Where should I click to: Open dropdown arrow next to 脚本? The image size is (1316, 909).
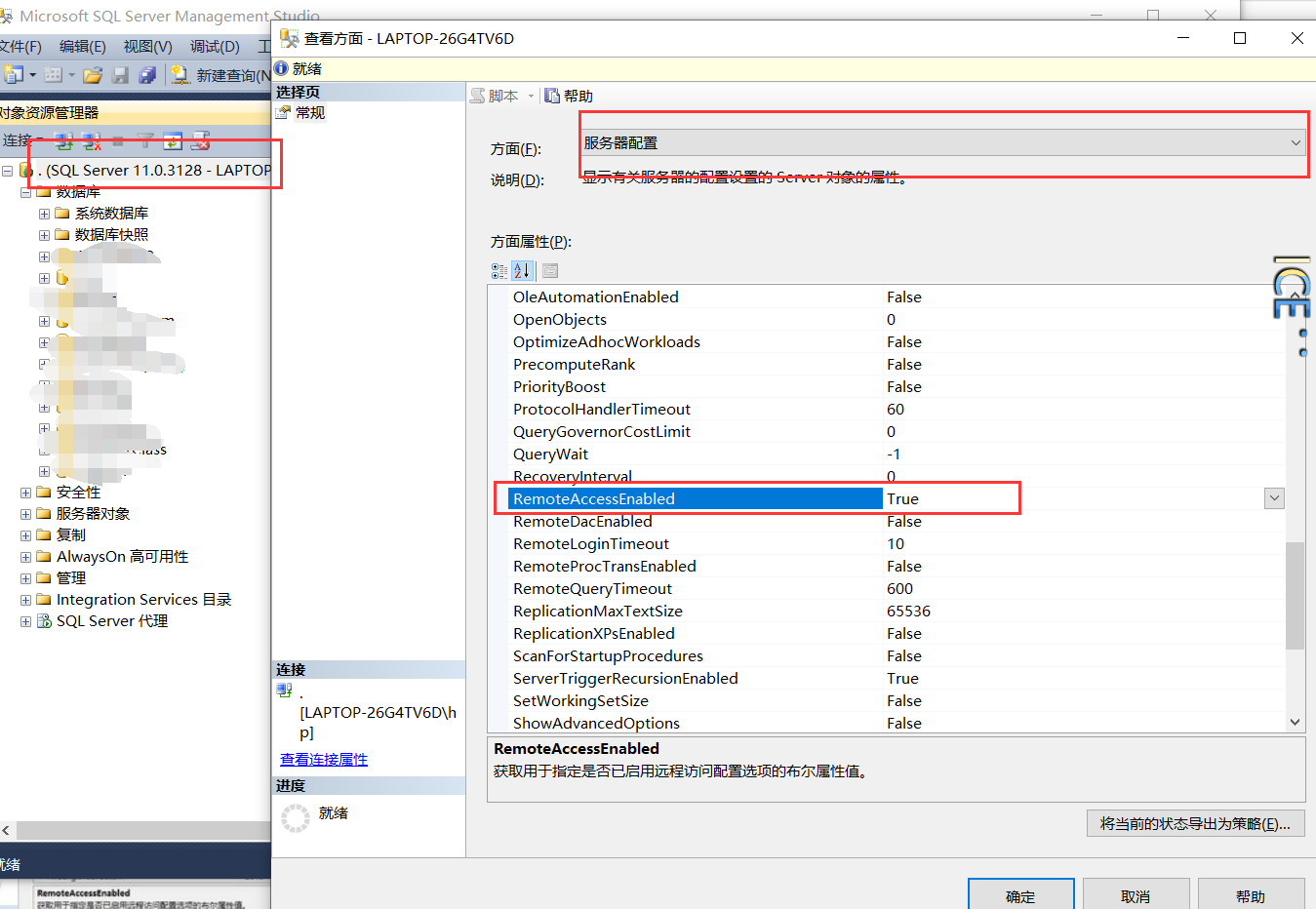click(x=531, y=96)
